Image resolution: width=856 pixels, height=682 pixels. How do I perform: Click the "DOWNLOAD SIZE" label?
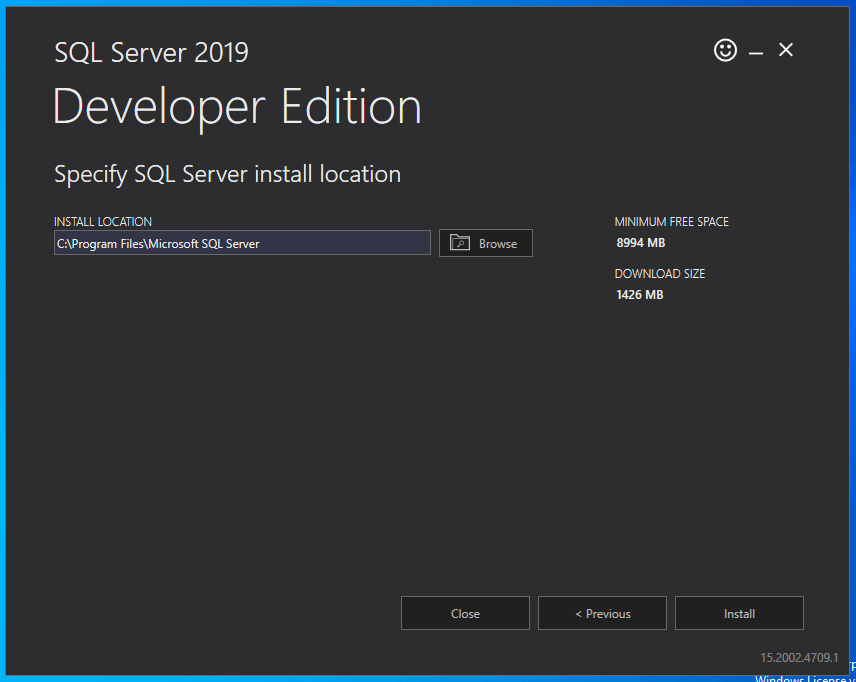click(x=659, y=274)
